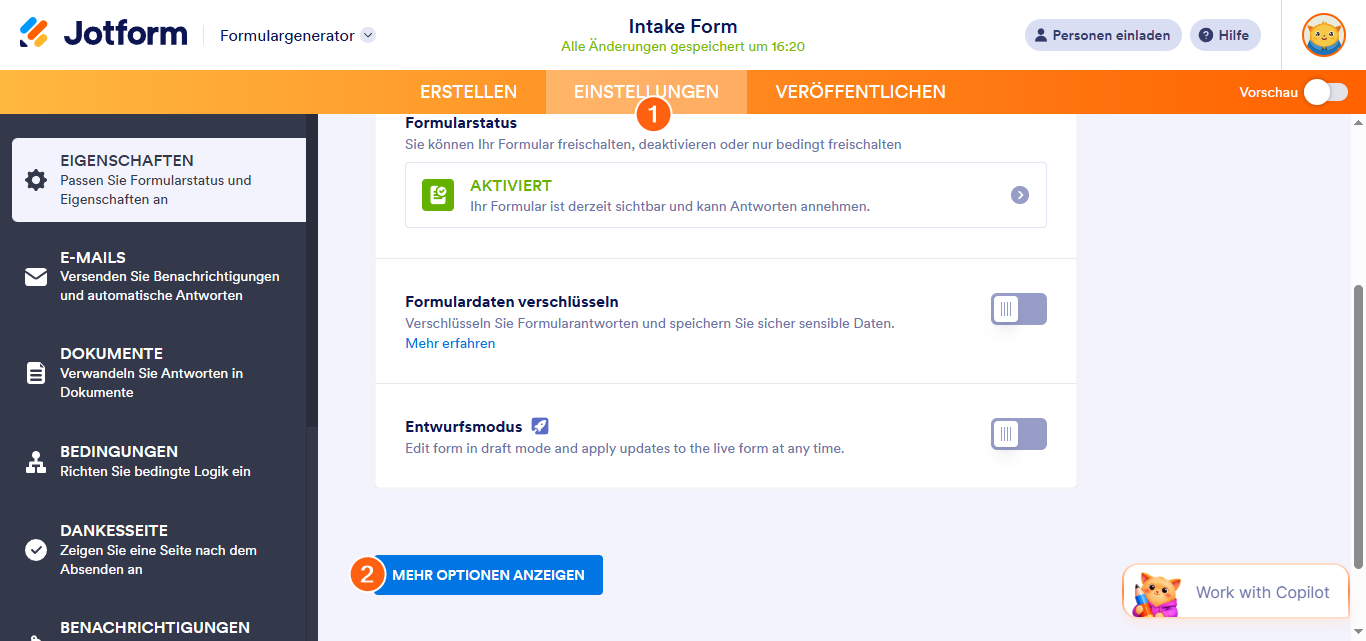Screen dimensions: 1366x641
Task: Click the E-Mails envelope icon
Action: click(x=36, y=277)
